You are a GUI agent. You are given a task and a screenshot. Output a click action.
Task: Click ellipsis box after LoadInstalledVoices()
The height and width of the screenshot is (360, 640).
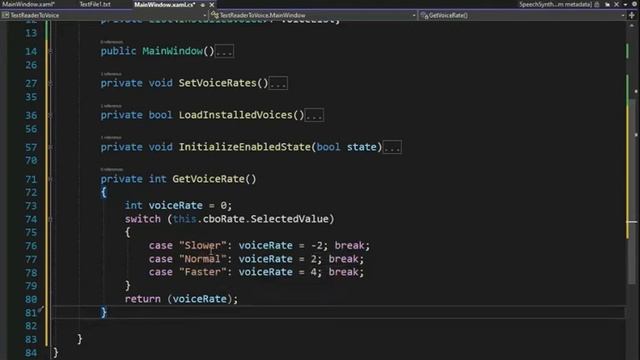[x=314, y=116]
